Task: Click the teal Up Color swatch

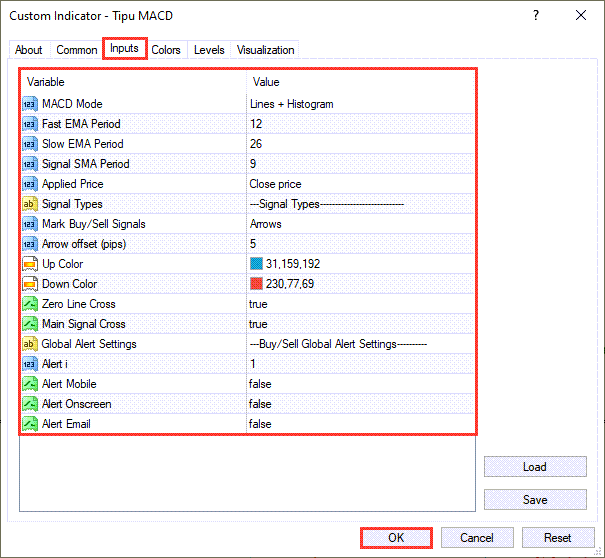Action: (x=256, y=264)
